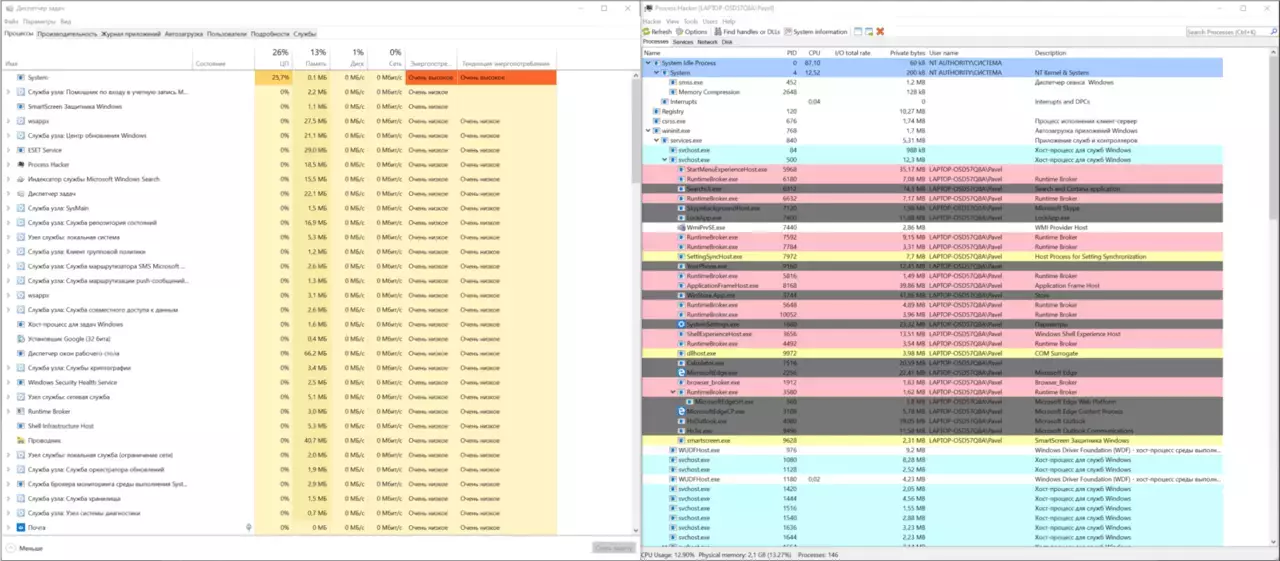The width and height of the screenshot is (1280, 561).
Task: Open the Disk tab in Process Hacker
Action: pos(727,42)
